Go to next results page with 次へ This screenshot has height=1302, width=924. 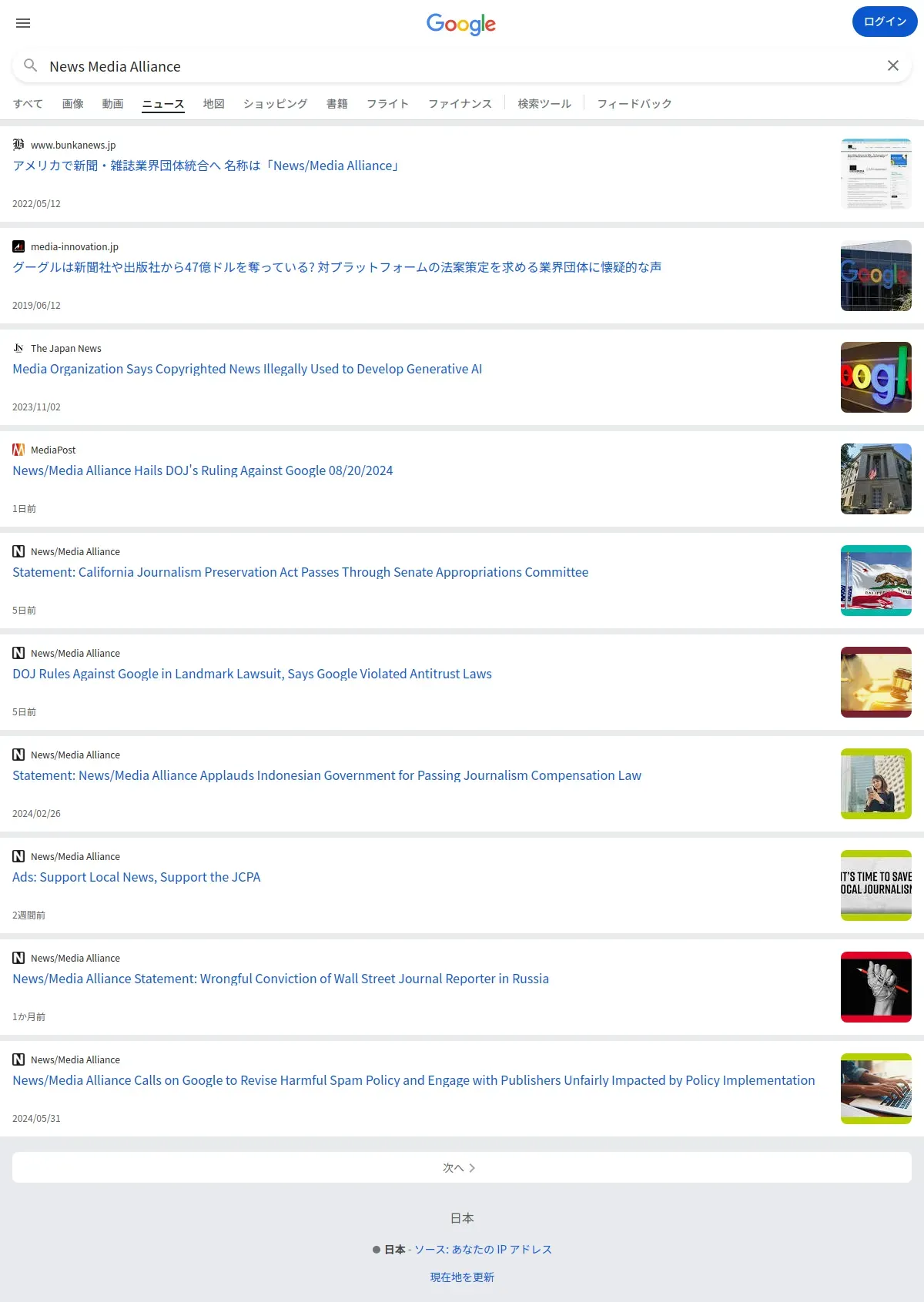click(x=462, y=1167)
